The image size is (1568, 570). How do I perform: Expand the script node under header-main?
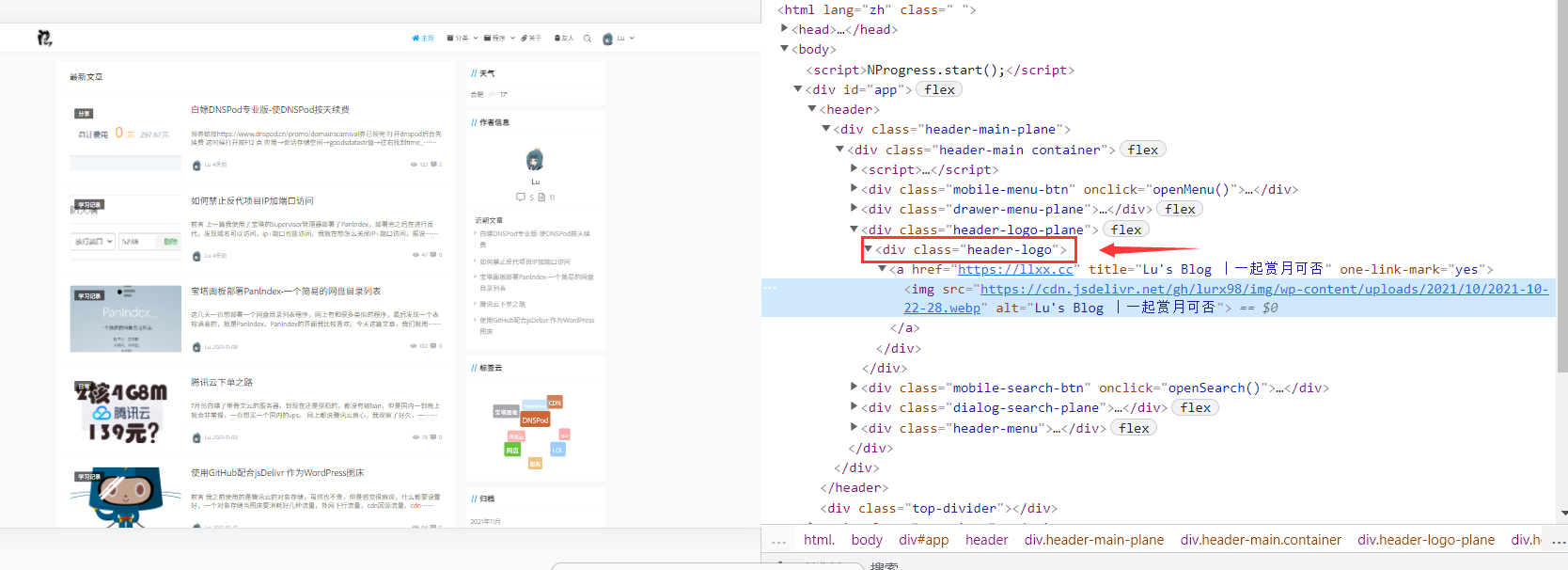click(x=855, y=169)
